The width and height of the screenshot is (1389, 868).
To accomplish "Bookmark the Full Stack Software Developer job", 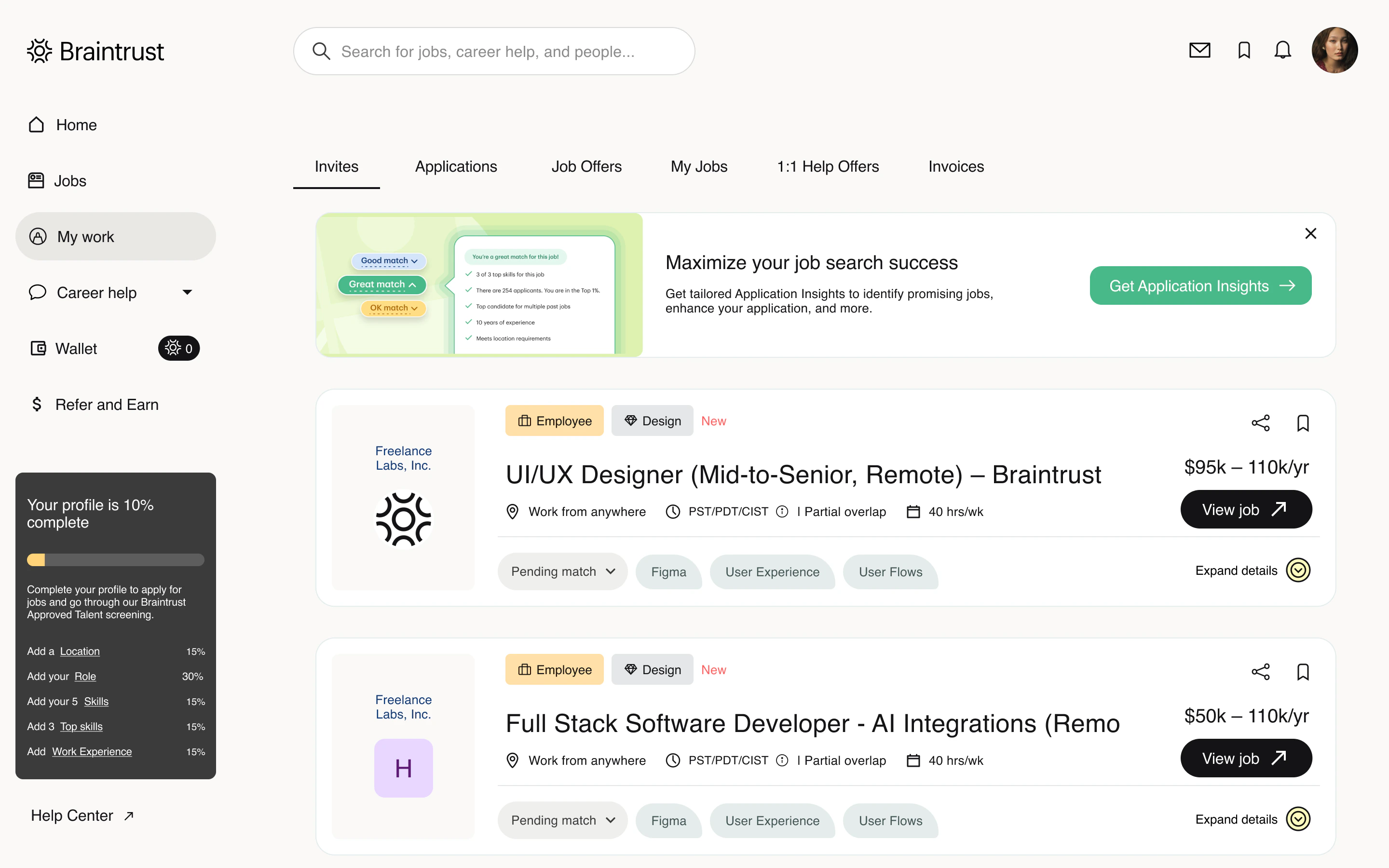I will [x=1303, y=672].
